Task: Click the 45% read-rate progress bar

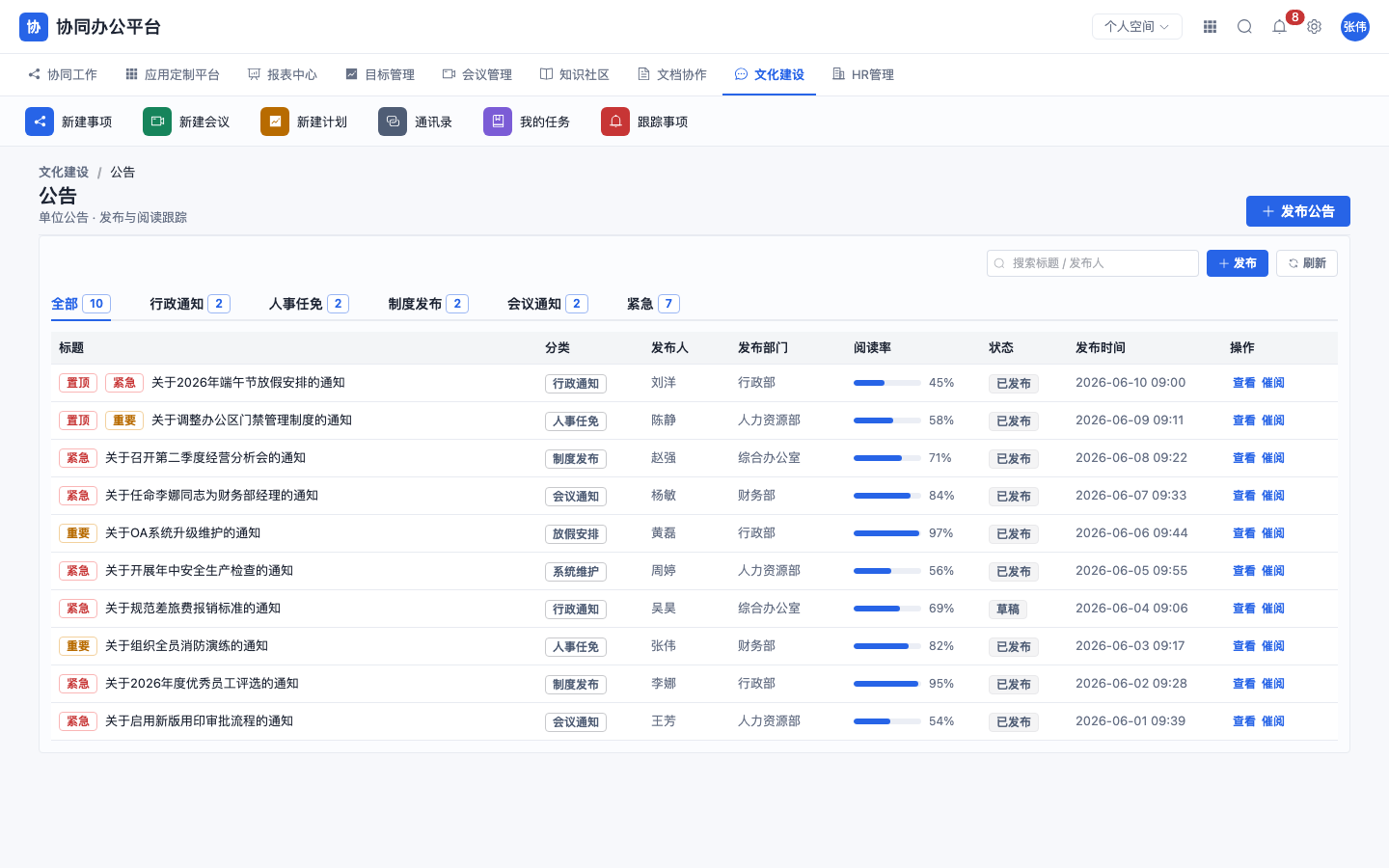Action: point(887,383)
